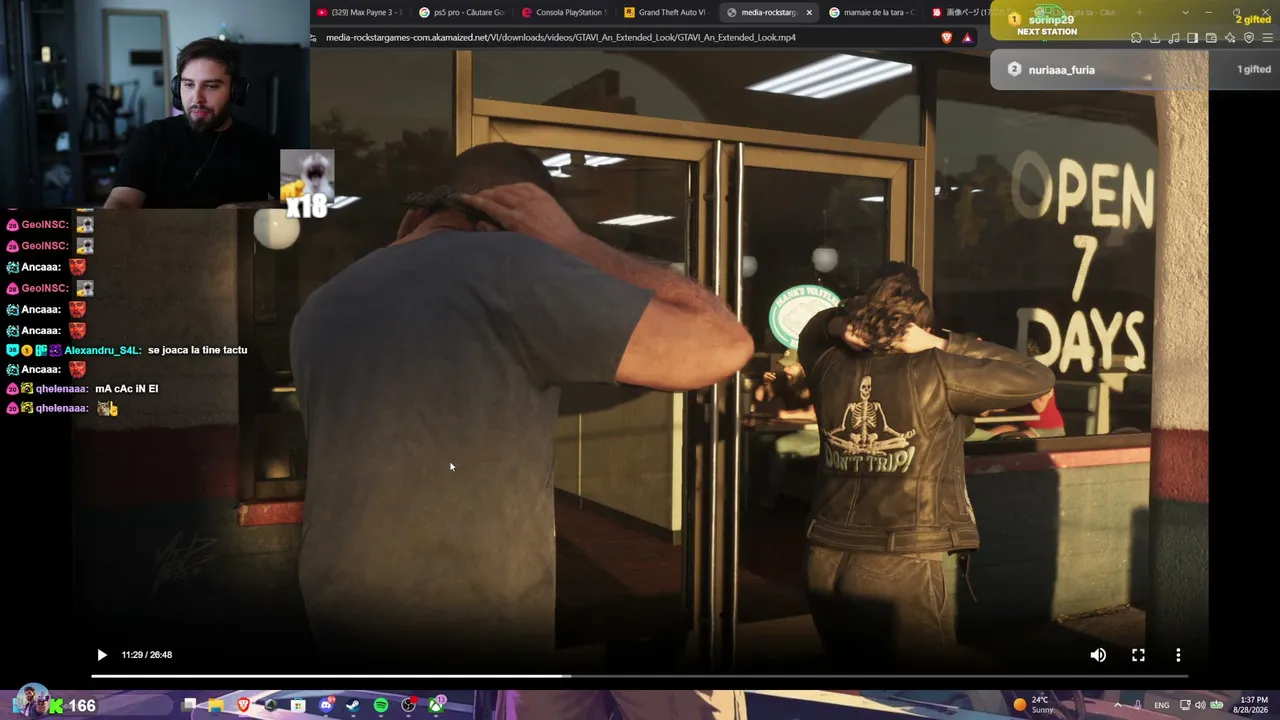
Task: Switch ENG input language indicator
Action: (x=1161, y=705)
